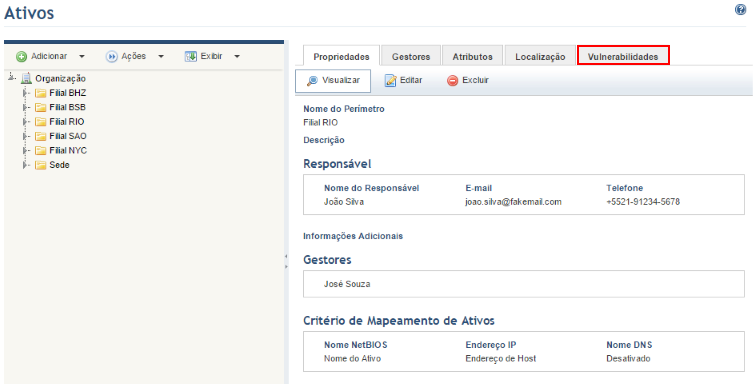The height and width of the screenshot is (384, 756).
Task: Select Filial SAO in the tree
Action: [x=68, y=136]
